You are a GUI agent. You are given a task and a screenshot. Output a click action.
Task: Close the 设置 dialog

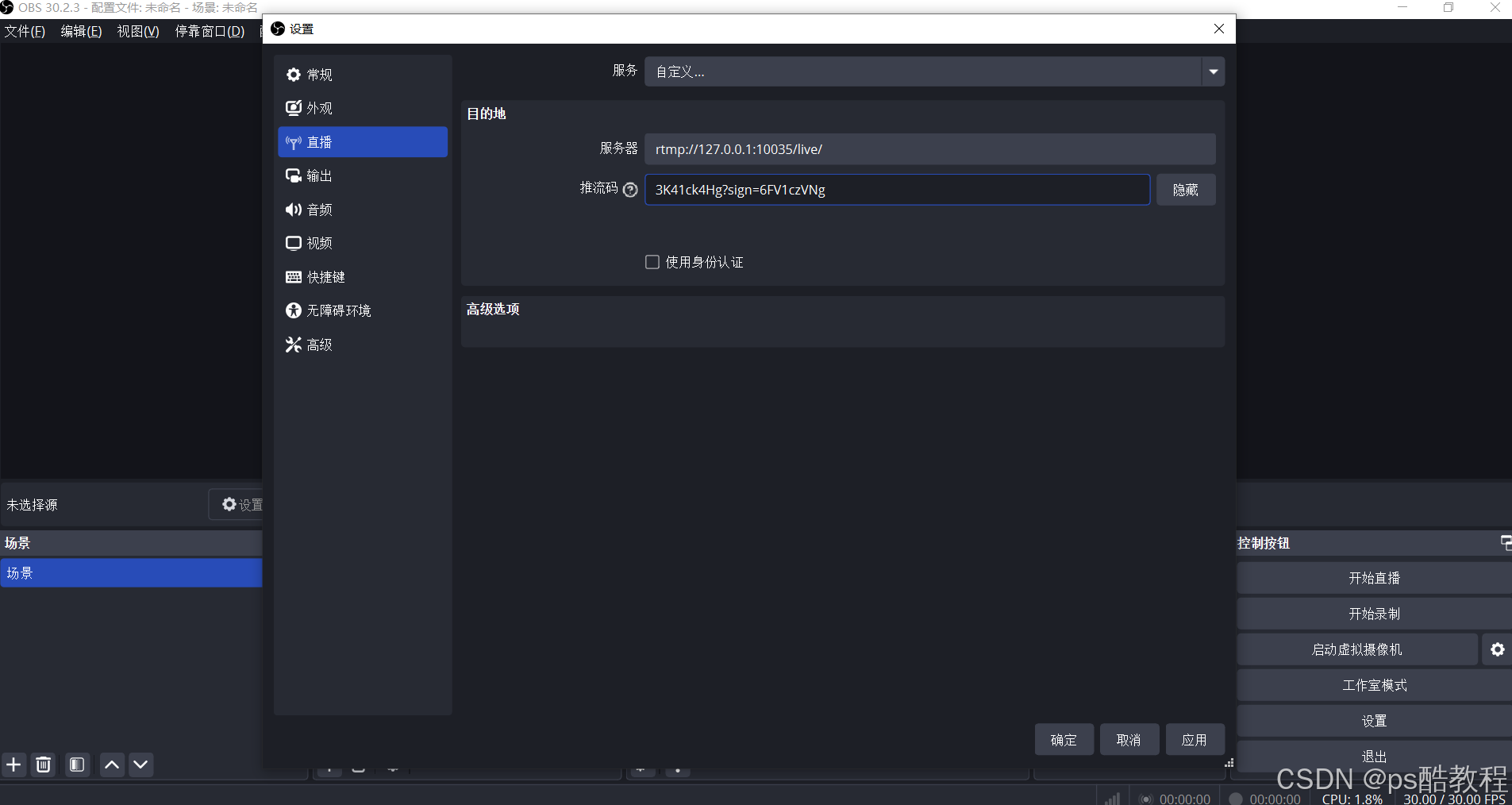point(1219,29)
